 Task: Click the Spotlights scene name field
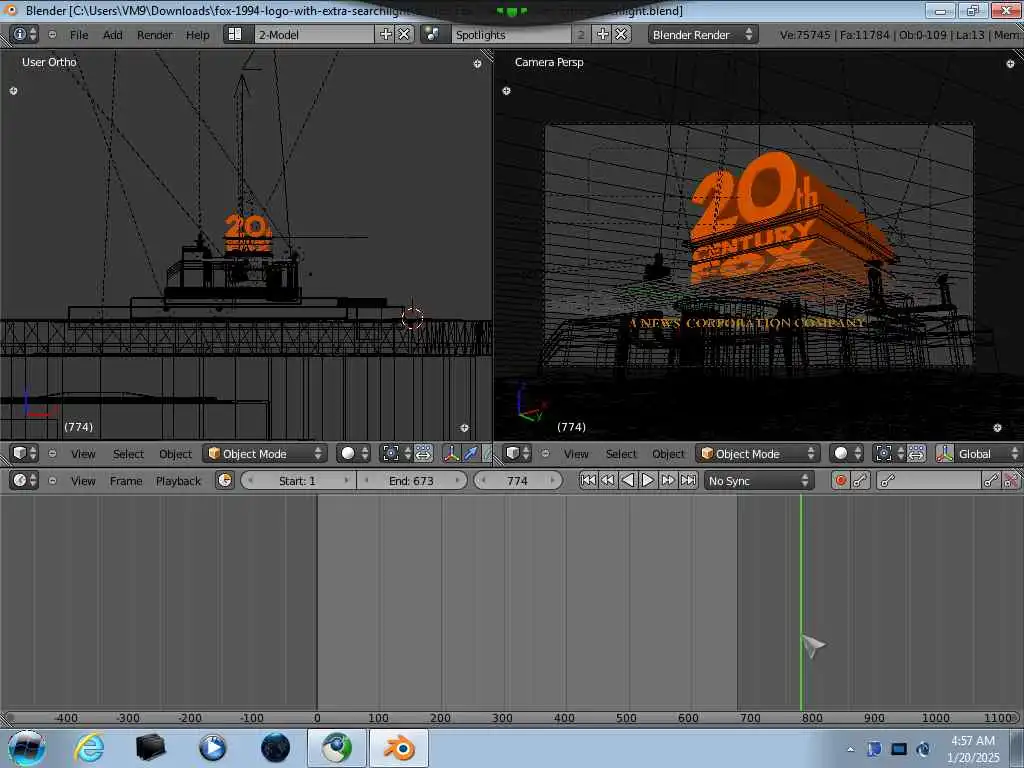coord(512,35)
